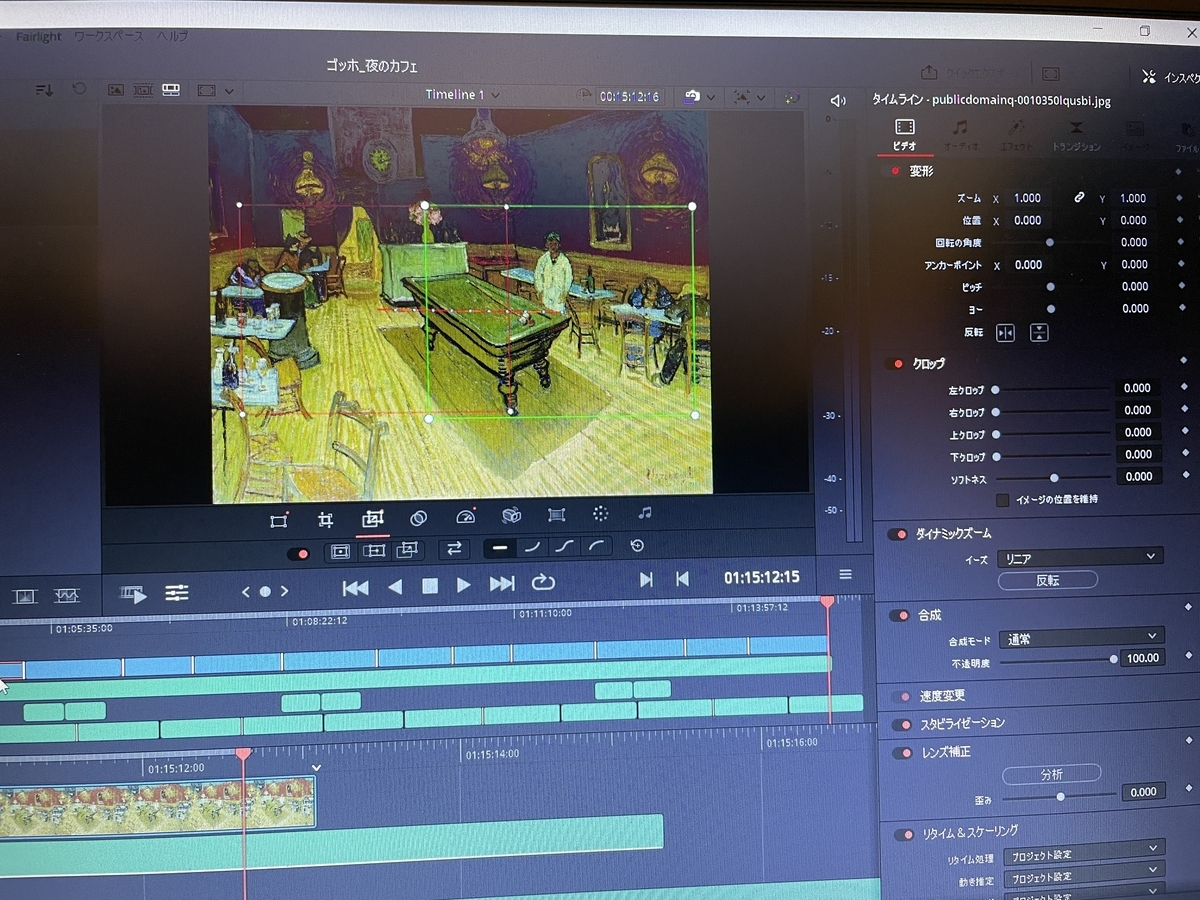This screenshot has height=900, width=1200.
Task: Click the Quick Export icon
Action: (930, 73)
